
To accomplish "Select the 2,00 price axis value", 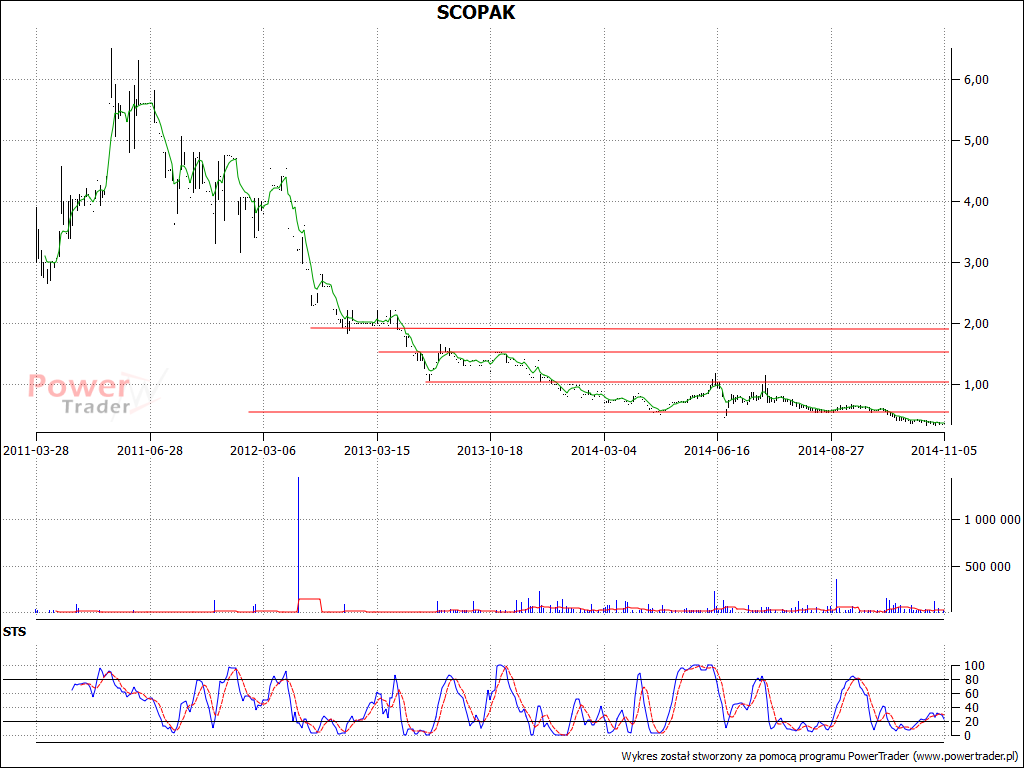I will [x=976, y=323].
